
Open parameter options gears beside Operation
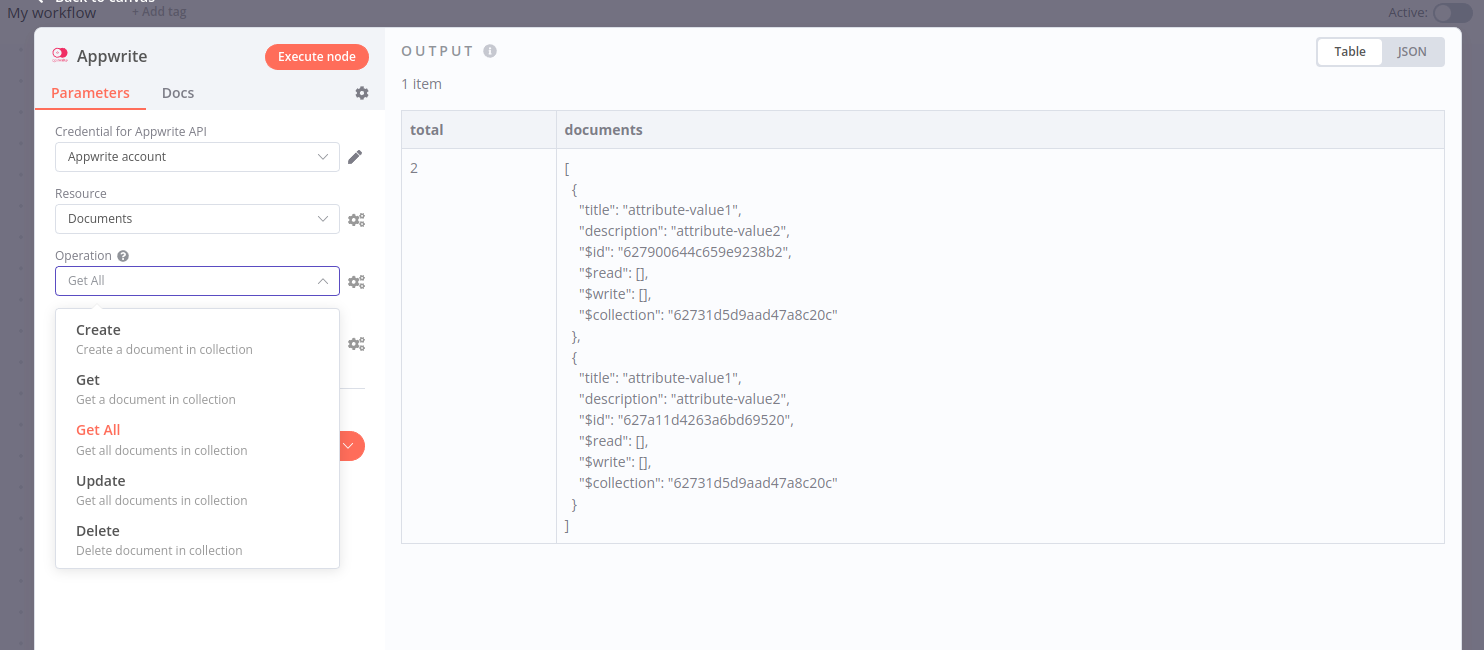356,282
